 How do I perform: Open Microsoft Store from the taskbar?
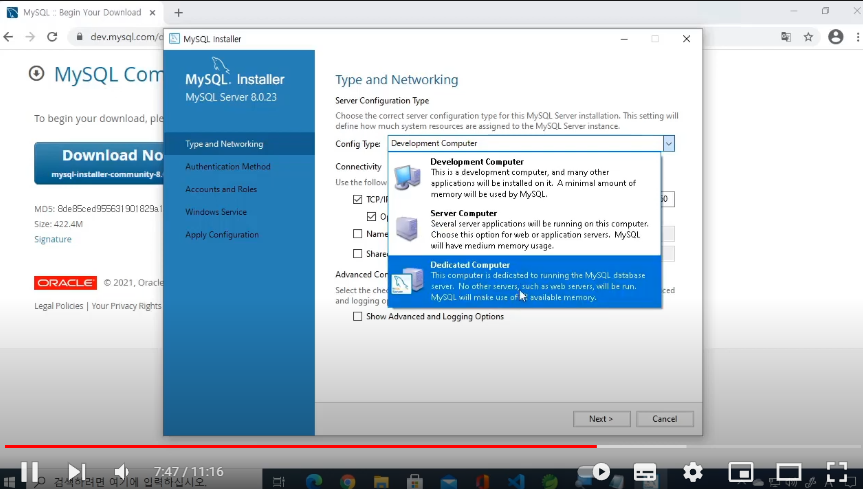pyautogui.click(x=414, y=482)
